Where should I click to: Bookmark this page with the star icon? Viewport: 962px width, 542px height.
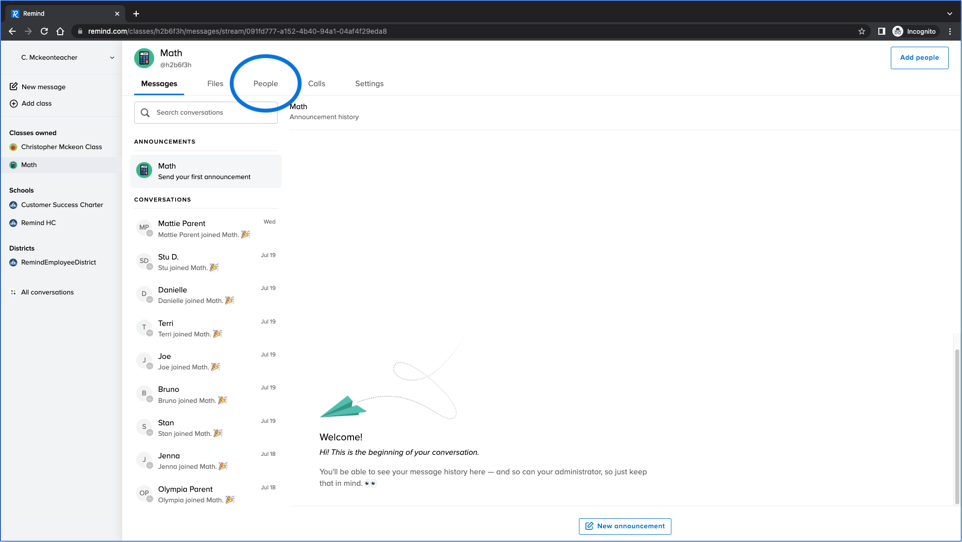(861, 31)
